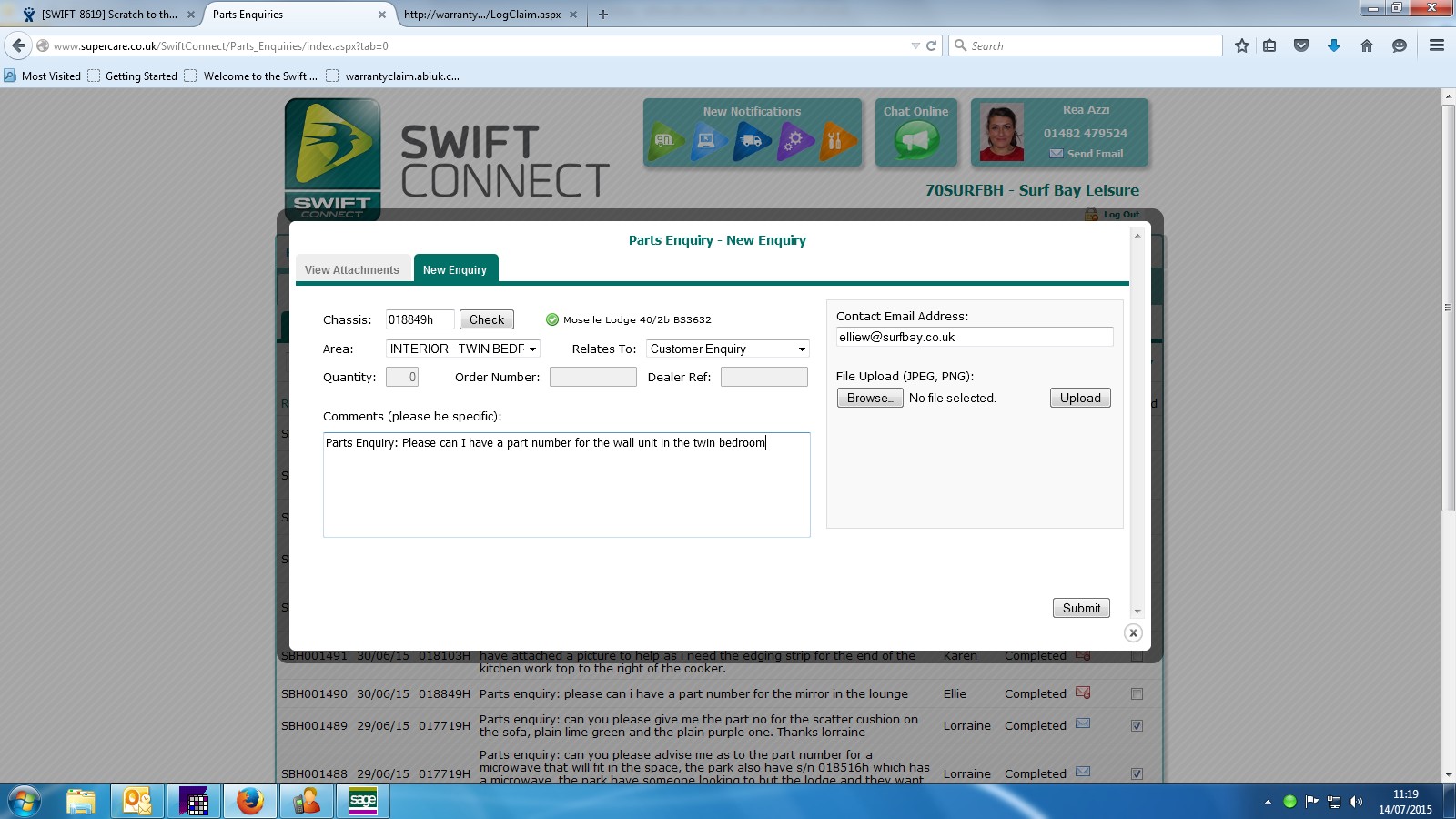Open the warrantyclaim.abiuk bookmark
The width and height of the screenshot is (1456, 819).
pyautogui.click(x=393, y=76)
